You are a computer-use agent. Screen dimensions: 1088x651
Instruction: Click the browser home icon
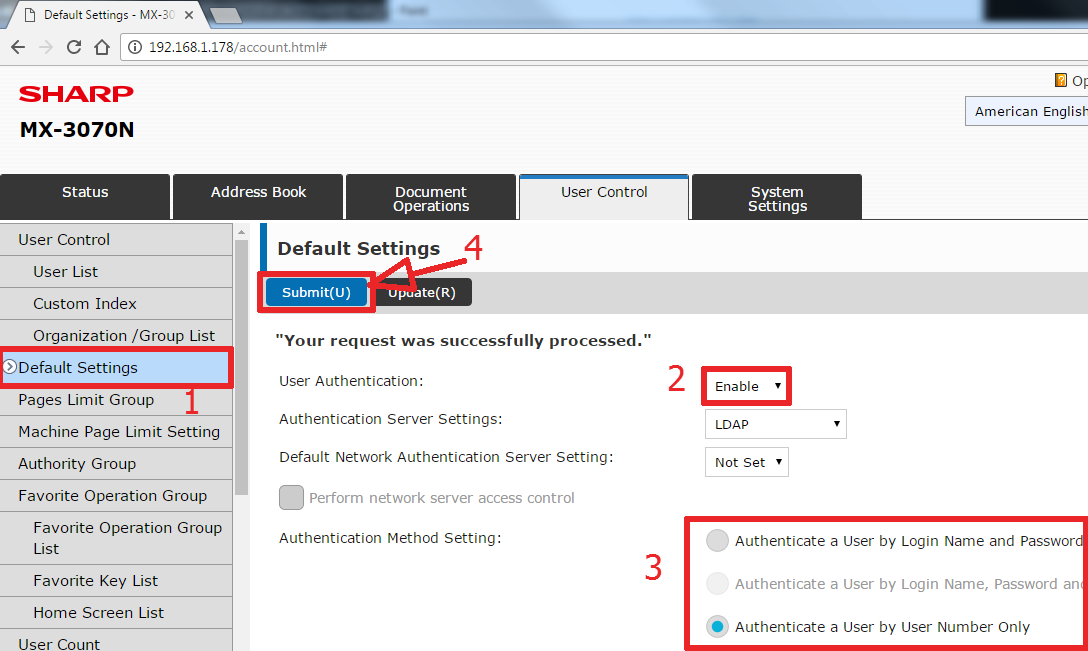pos(101,47)
